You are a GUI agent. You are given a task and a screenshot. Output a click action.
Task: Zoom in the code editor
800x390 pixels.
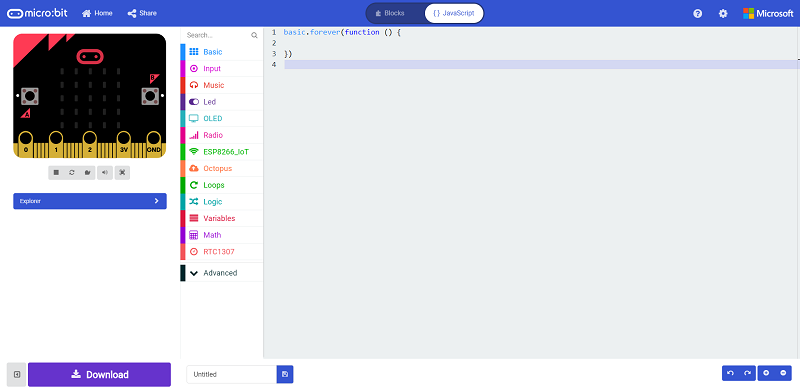(x=766, y=373)
